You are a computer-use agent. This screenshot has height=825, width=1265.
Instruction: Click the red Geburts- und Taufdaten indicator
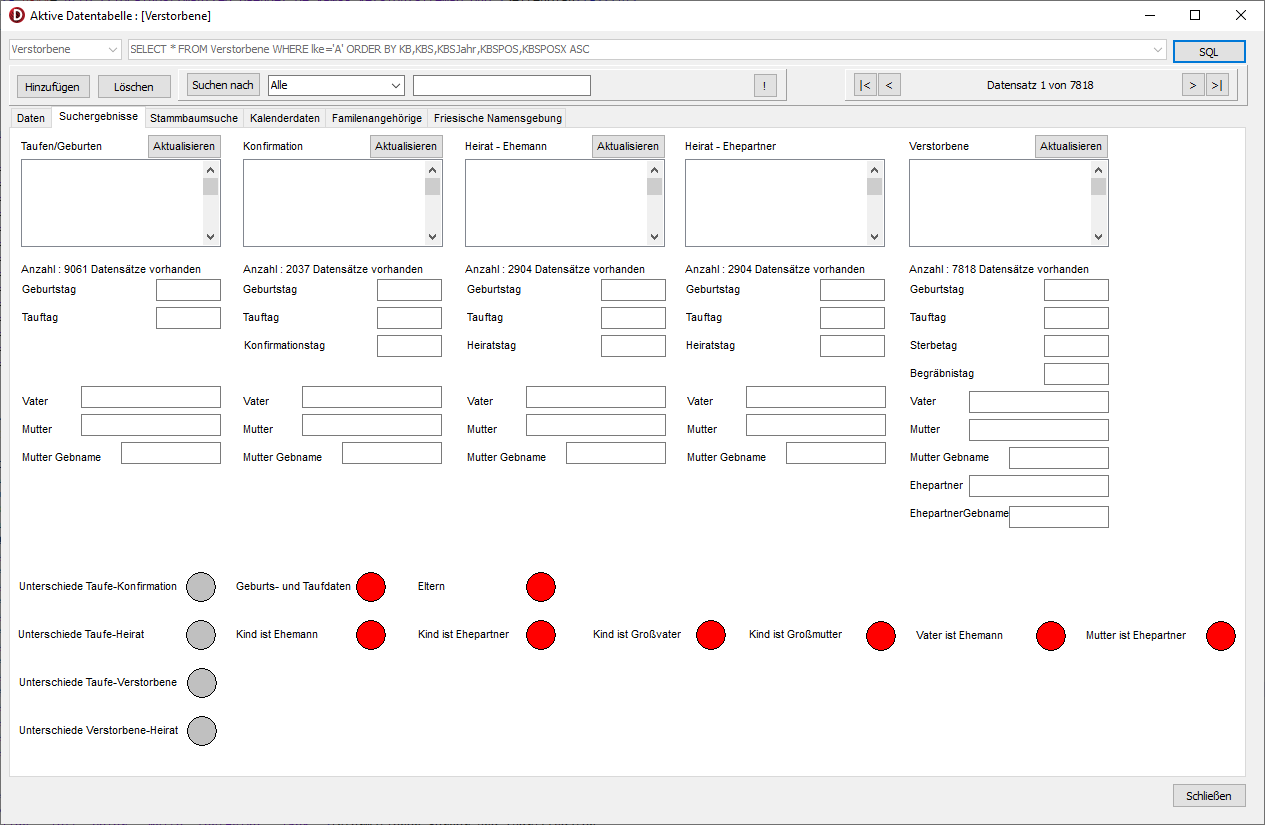(371, 587)
